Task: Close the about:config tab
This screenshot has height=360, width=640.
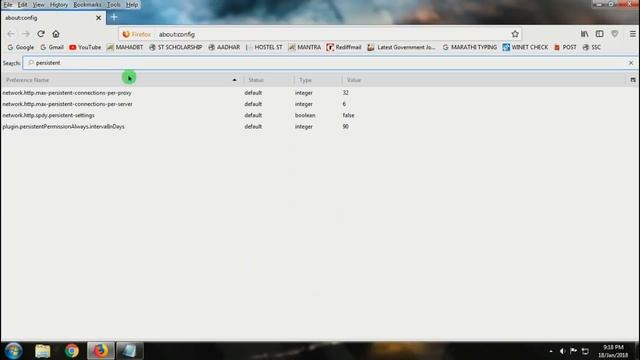Action: coord(98,18)
